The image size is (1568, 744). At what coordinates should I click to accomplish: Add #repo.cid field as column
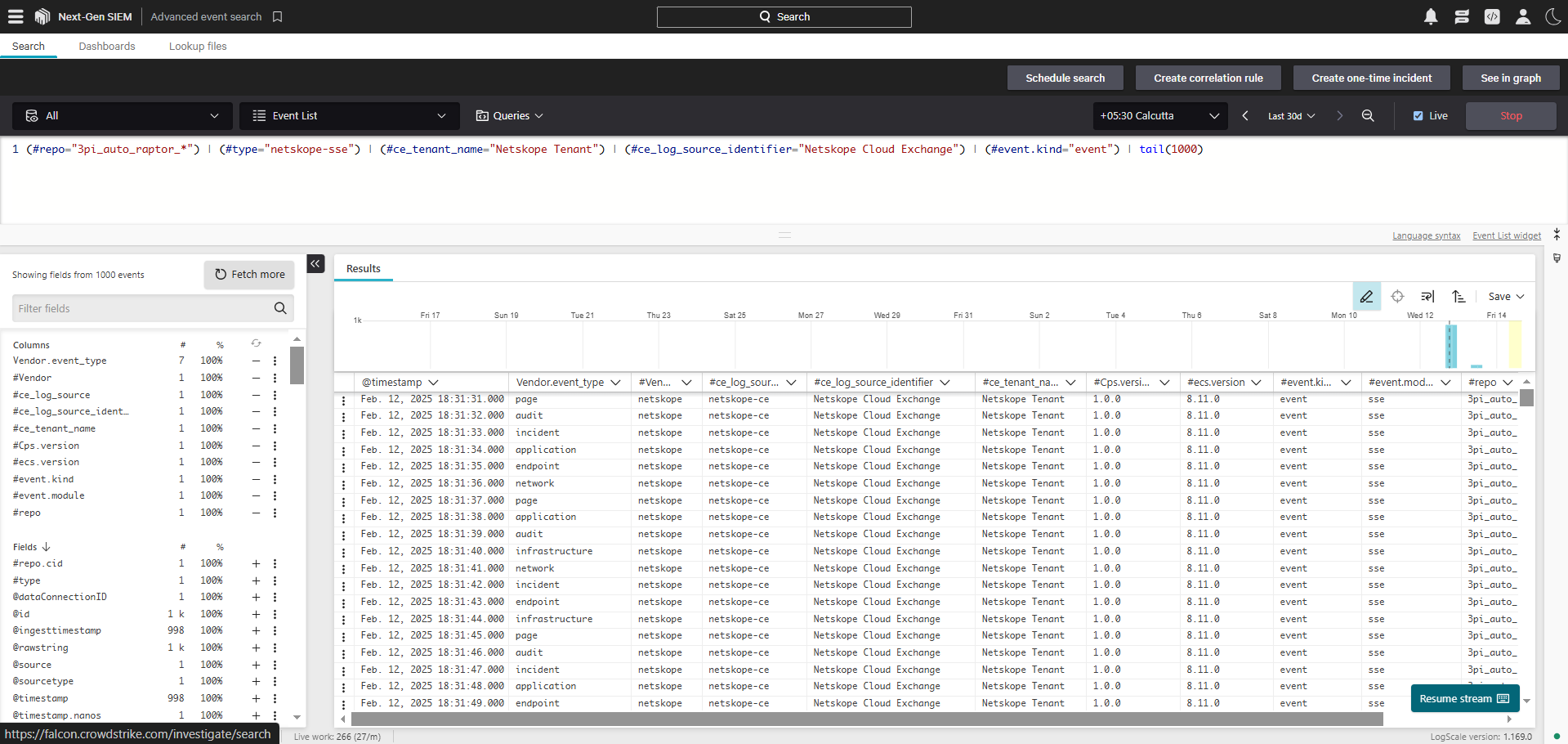256,563
